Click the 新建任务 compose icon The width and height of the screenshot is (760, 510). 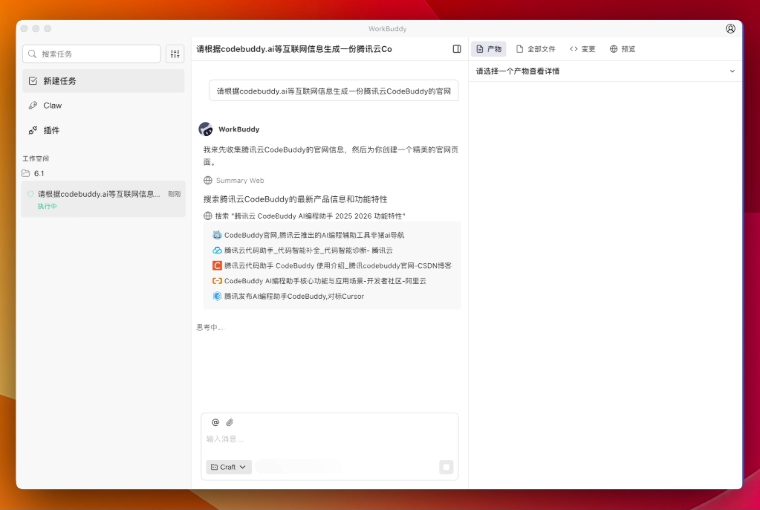coord(33,81)
